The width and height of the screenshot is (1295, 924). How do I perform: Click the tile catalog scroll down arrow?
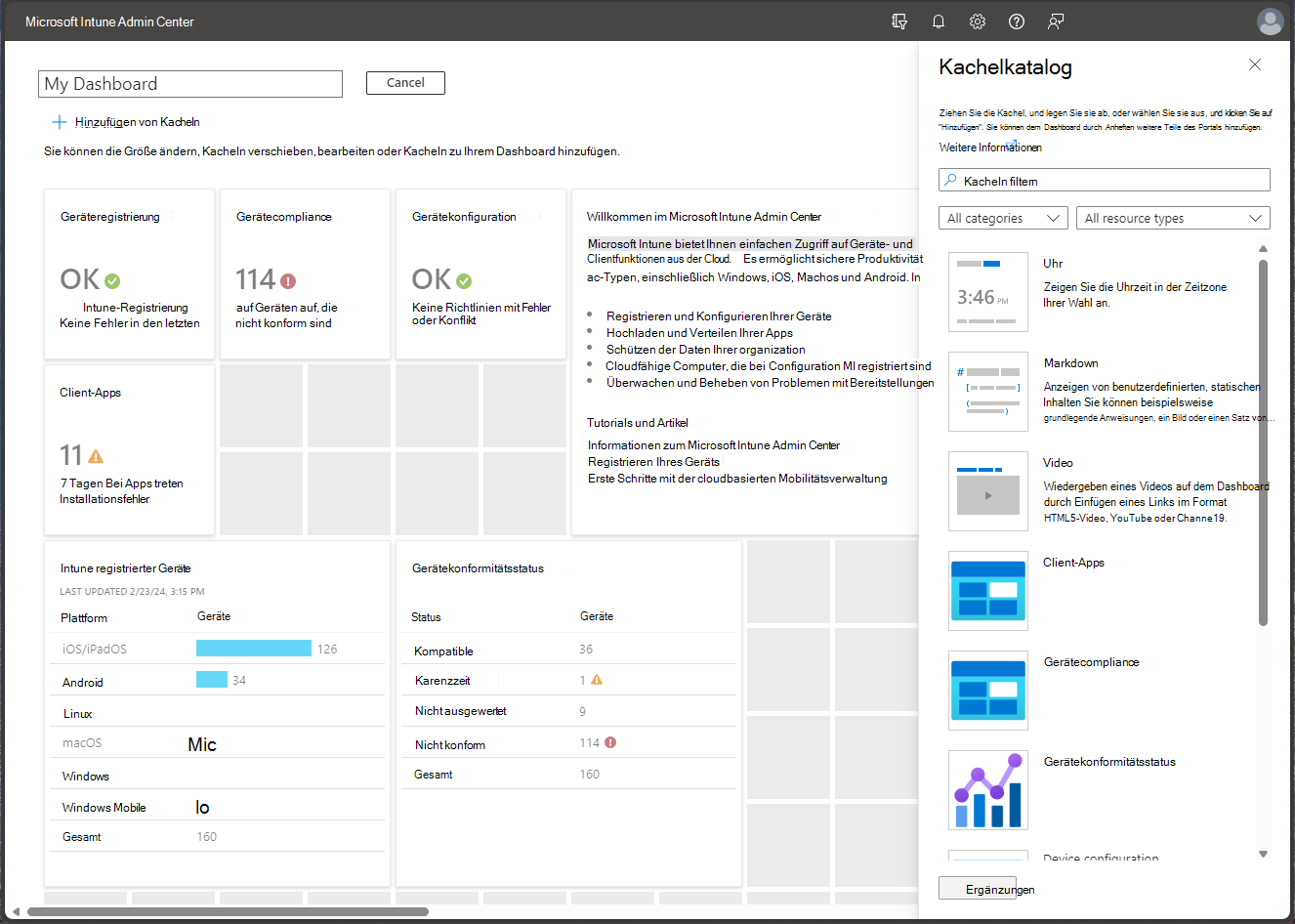click(1263, 854)
